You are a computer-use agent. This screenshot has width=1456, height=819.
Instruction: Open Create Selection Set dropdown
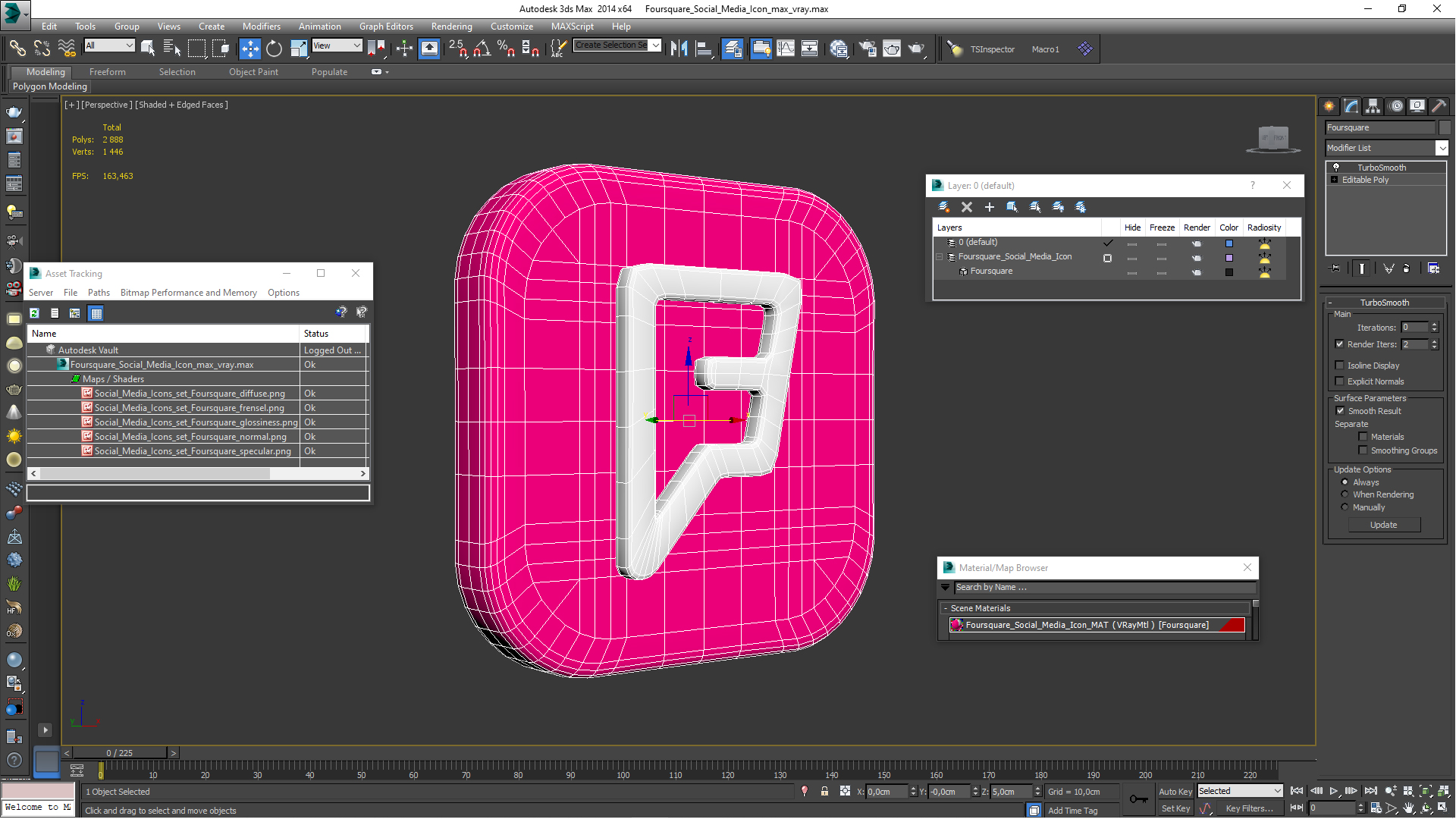tap(655, 45)
